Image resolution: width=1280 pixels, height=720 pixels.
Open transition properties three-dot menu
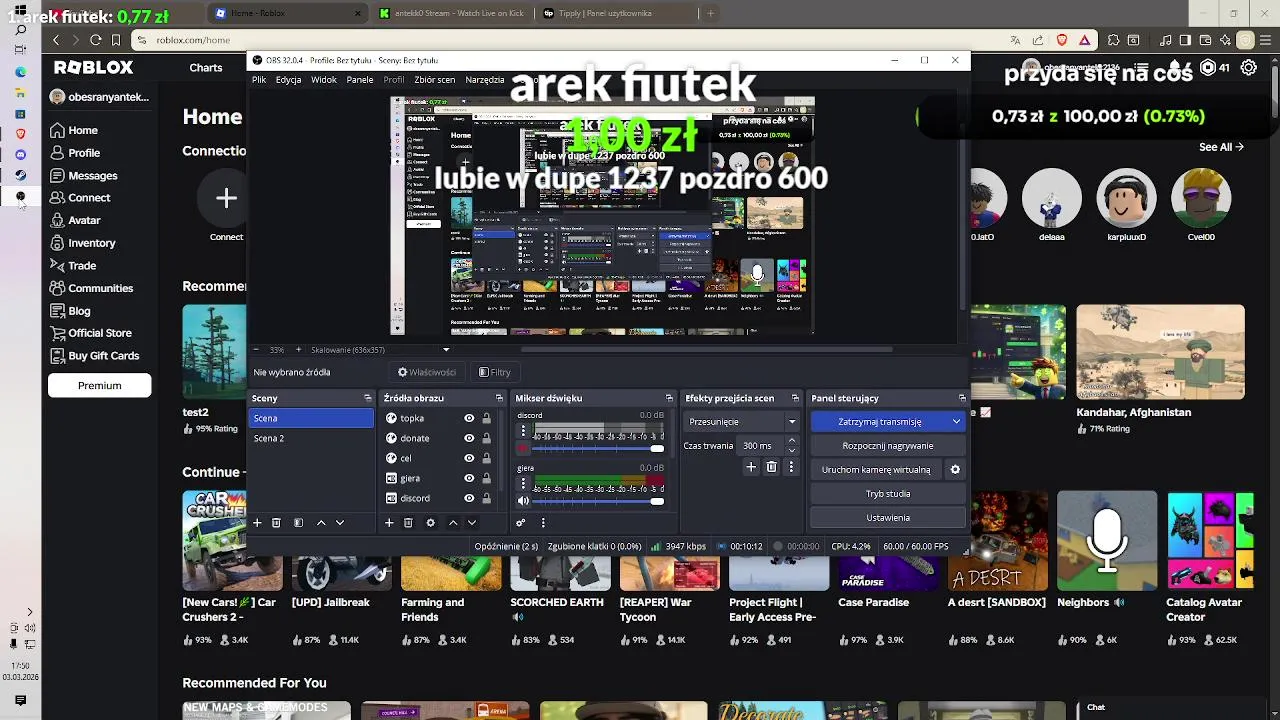click(791, 467)
